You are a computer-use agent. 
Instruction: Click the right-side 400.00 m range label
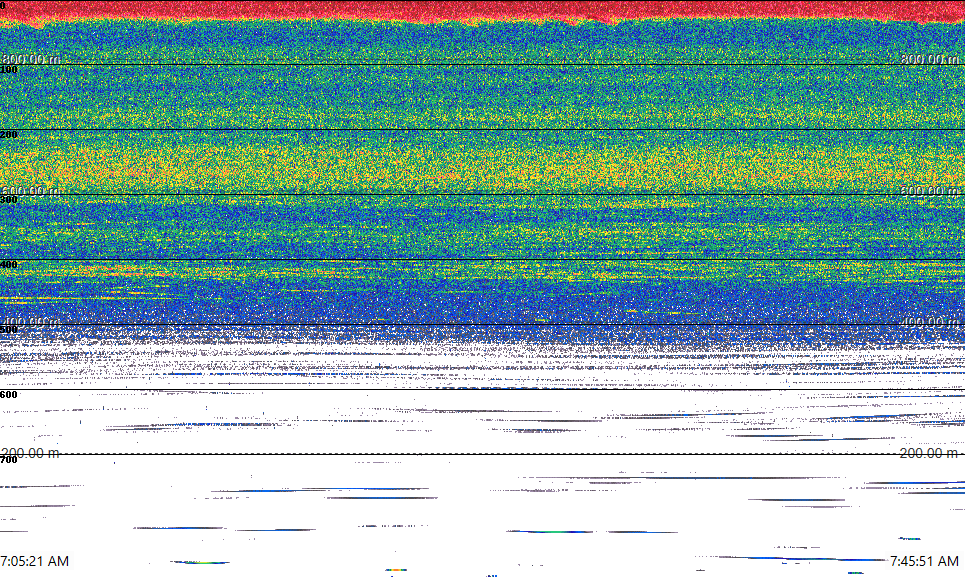(929, 321)
